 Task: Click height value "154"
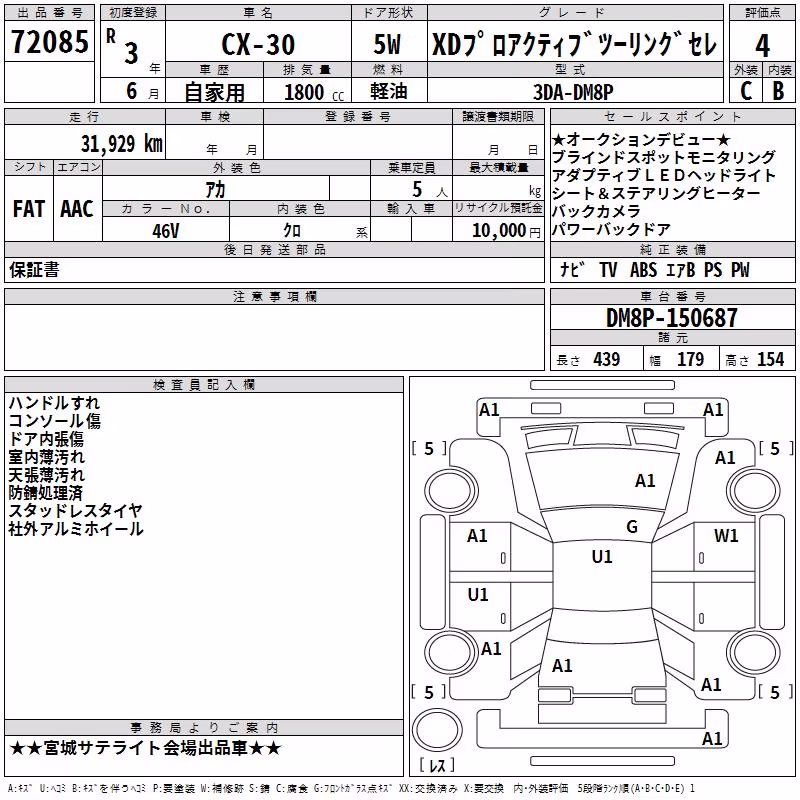click(770, 359)
